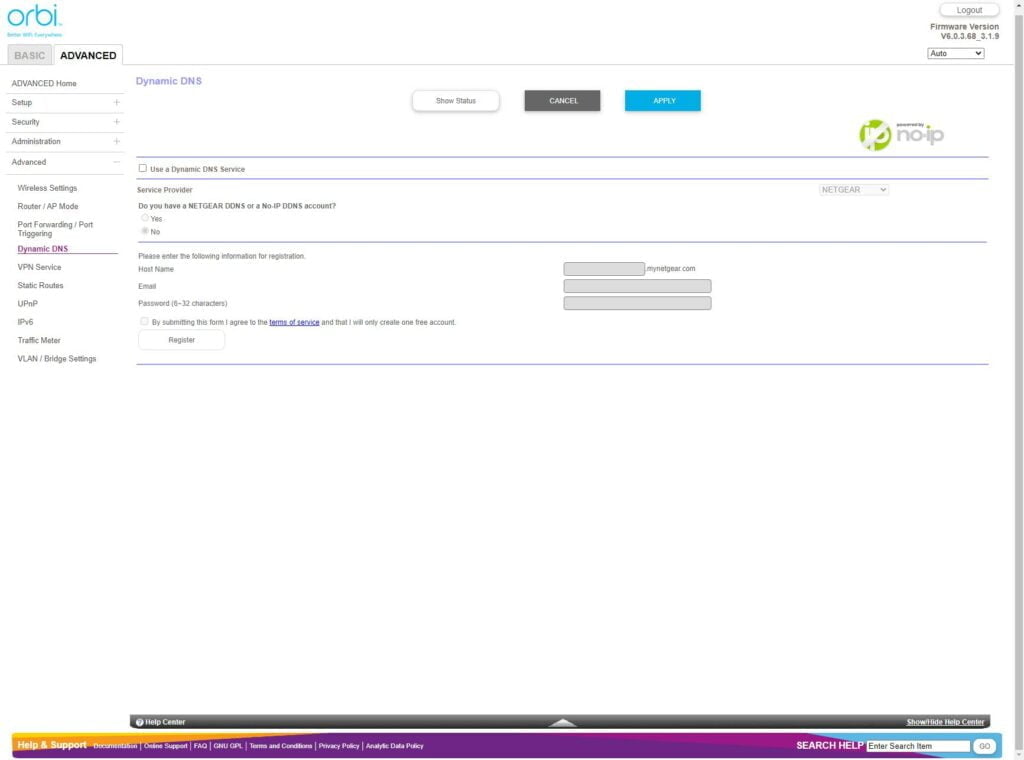Select the Yes radio button
This screenshot has width=1024, height=760.
coord(145,218)
